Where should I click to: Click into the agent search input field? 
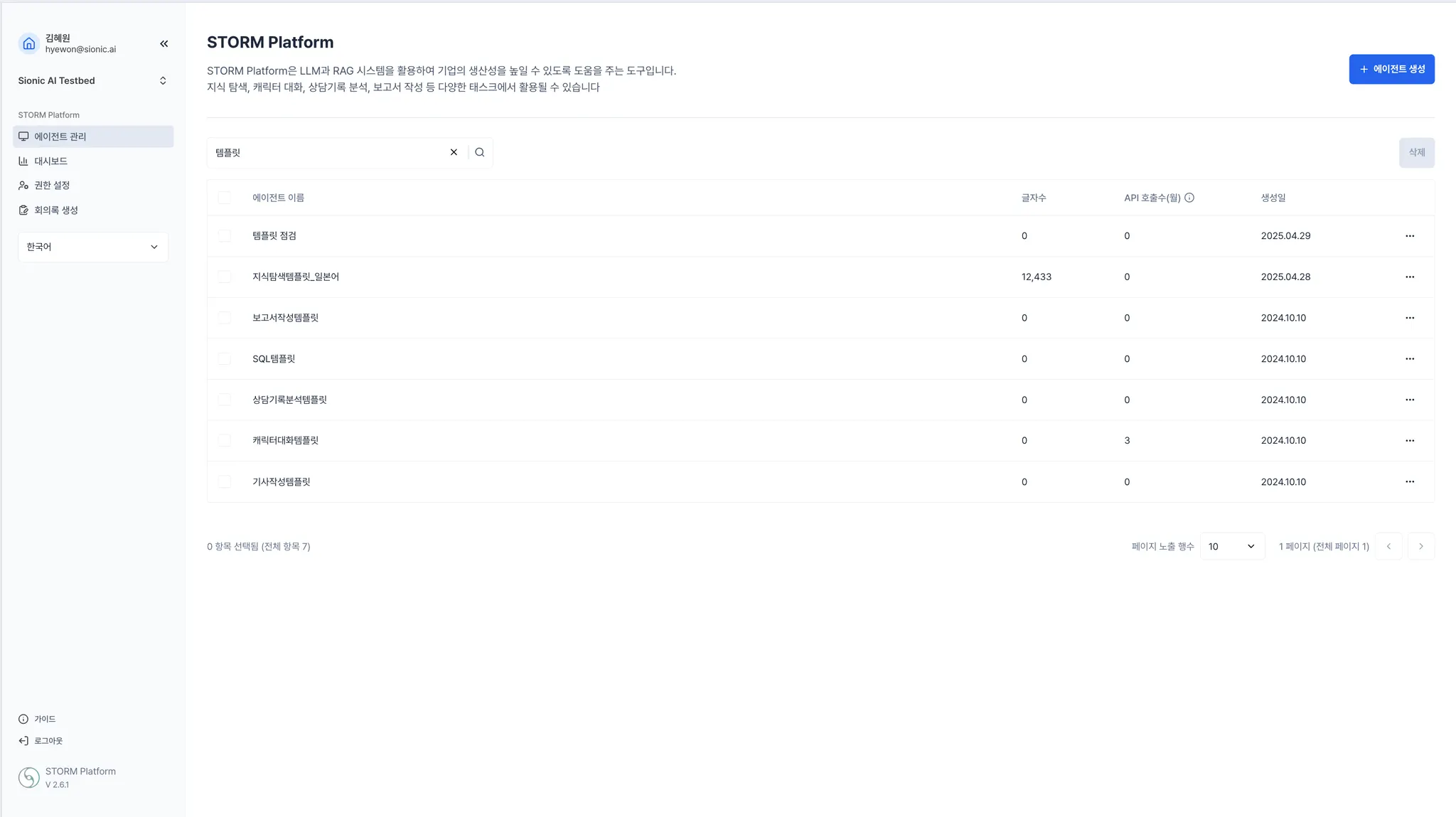tap(327, 152)
